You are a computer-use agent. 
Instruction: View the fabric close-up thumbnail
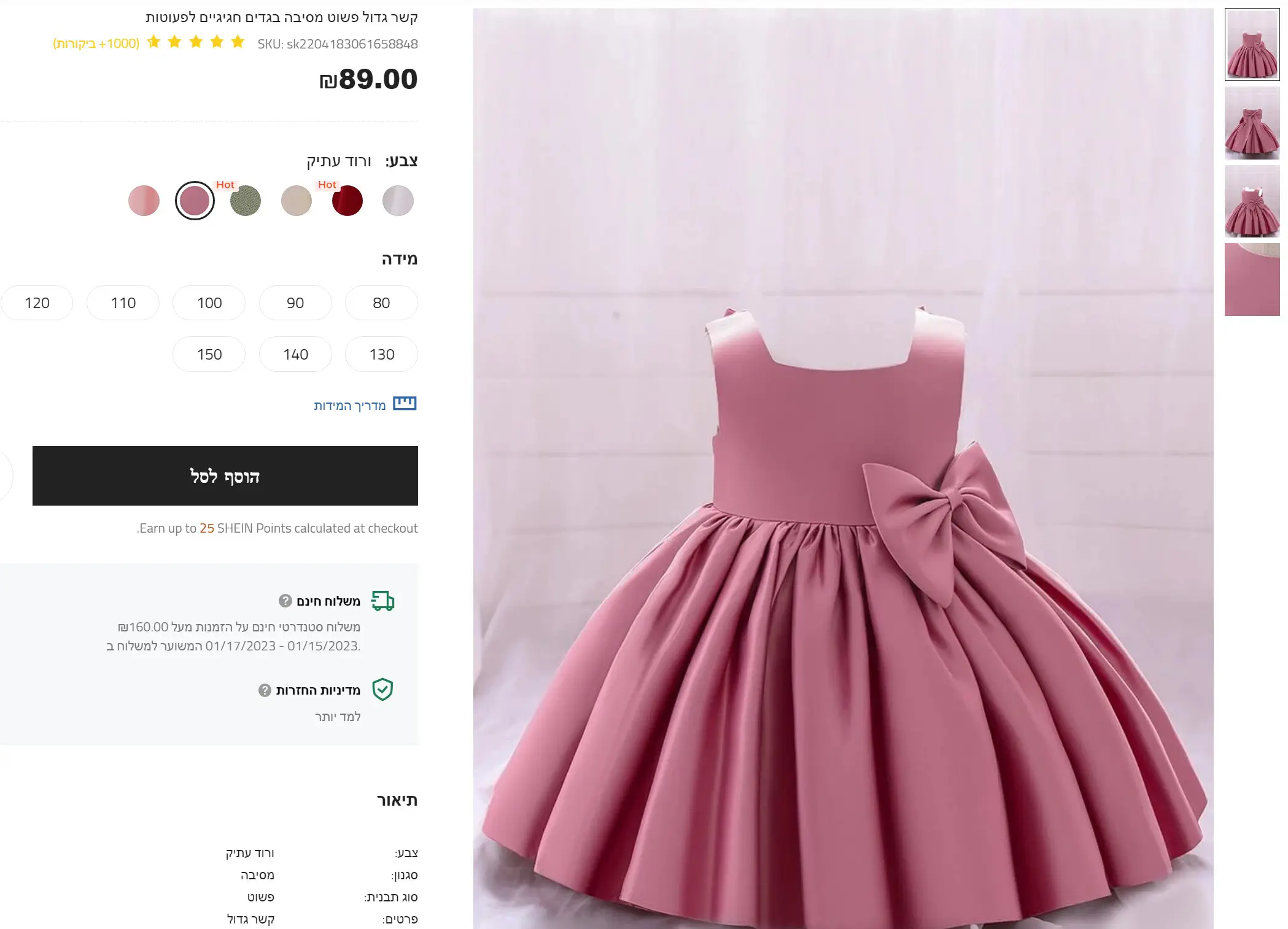[1252, 279]
